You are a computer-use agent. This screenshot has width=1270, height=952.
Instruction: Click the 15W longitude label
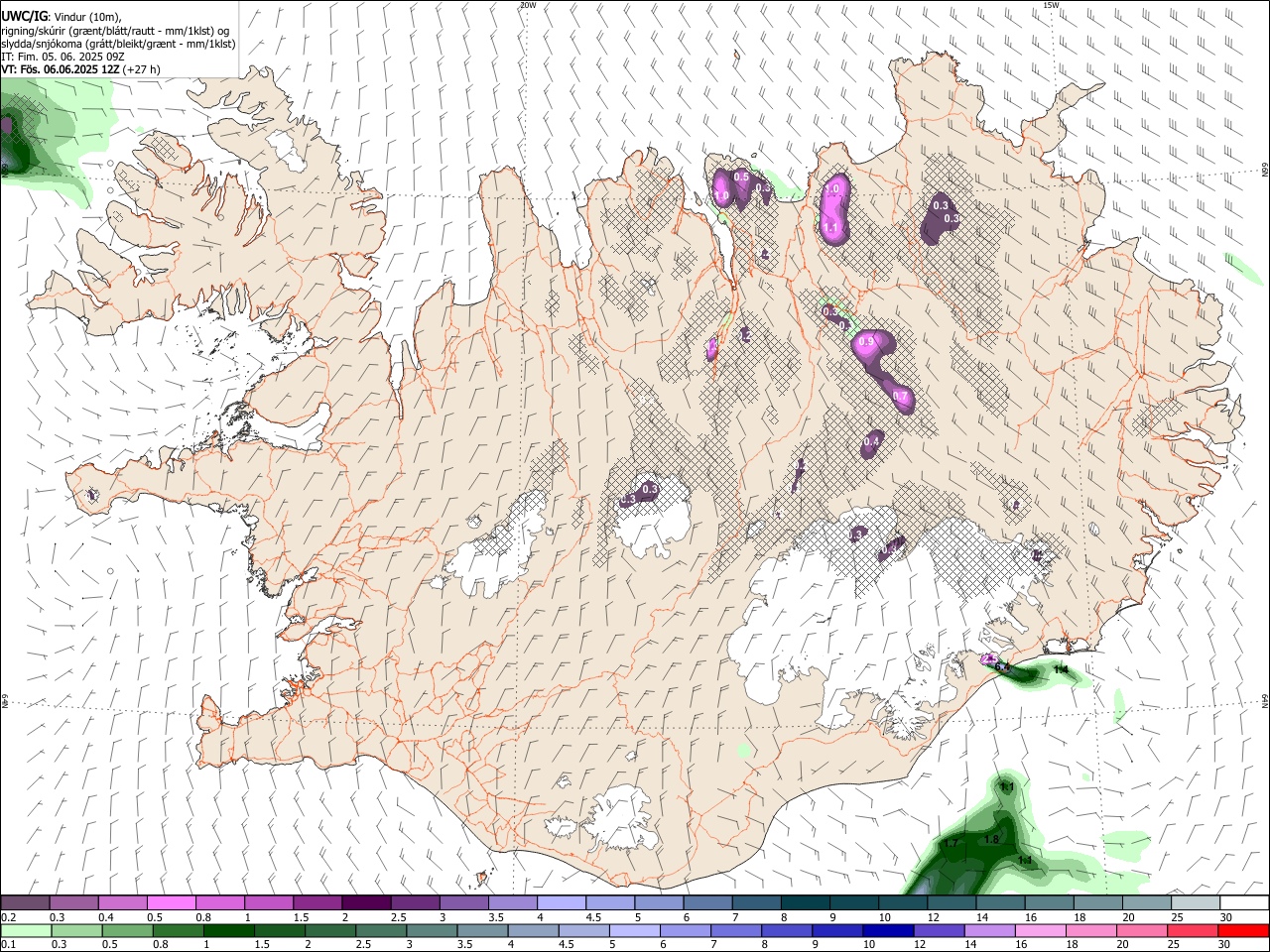[1051, 5]
